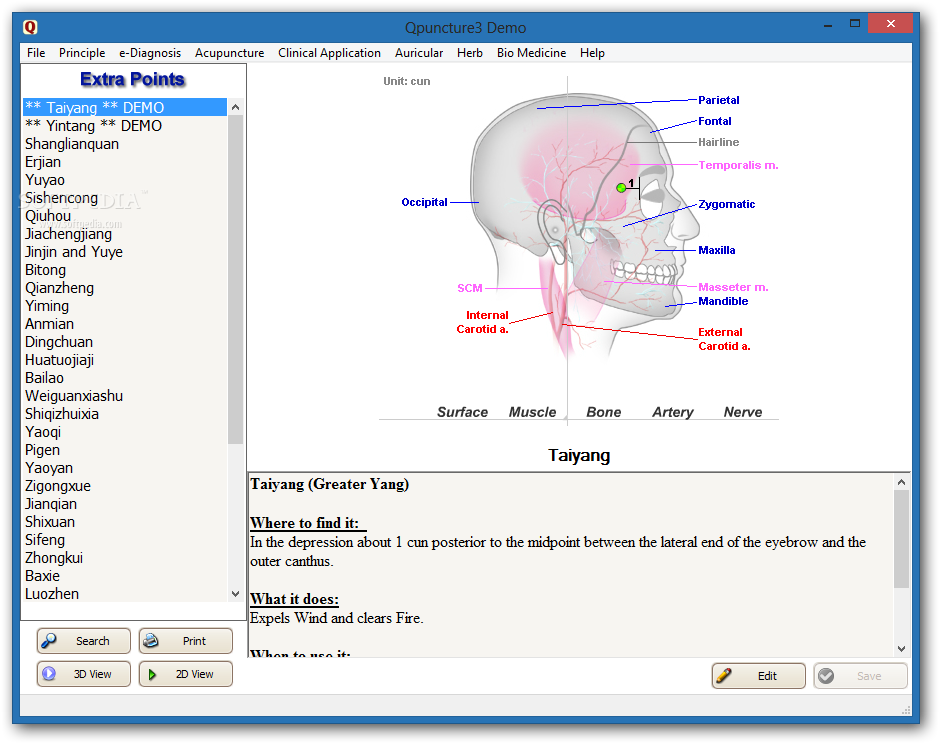Select Huatuojiaji in the list

[125, 360]
